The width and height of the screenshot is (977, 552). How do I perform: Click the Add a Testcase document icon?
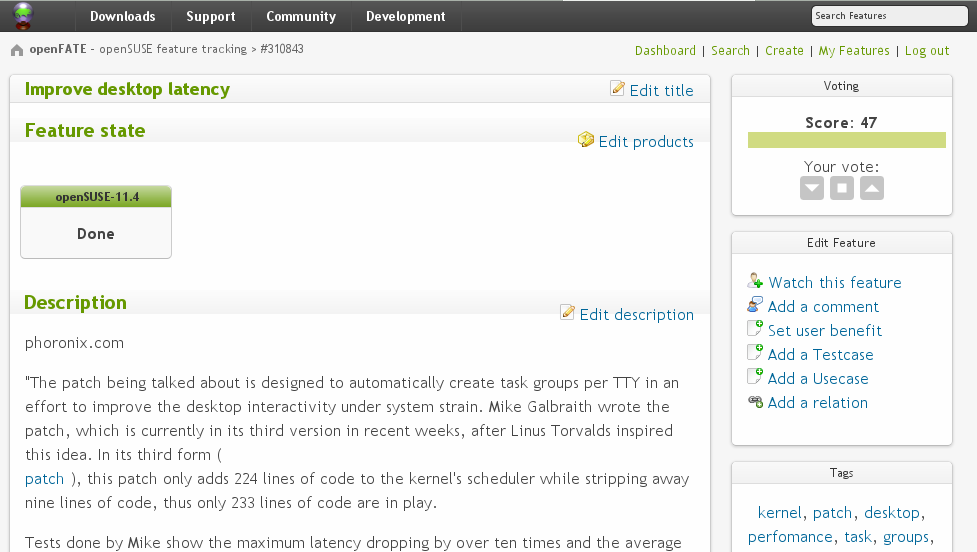[755, 353]
